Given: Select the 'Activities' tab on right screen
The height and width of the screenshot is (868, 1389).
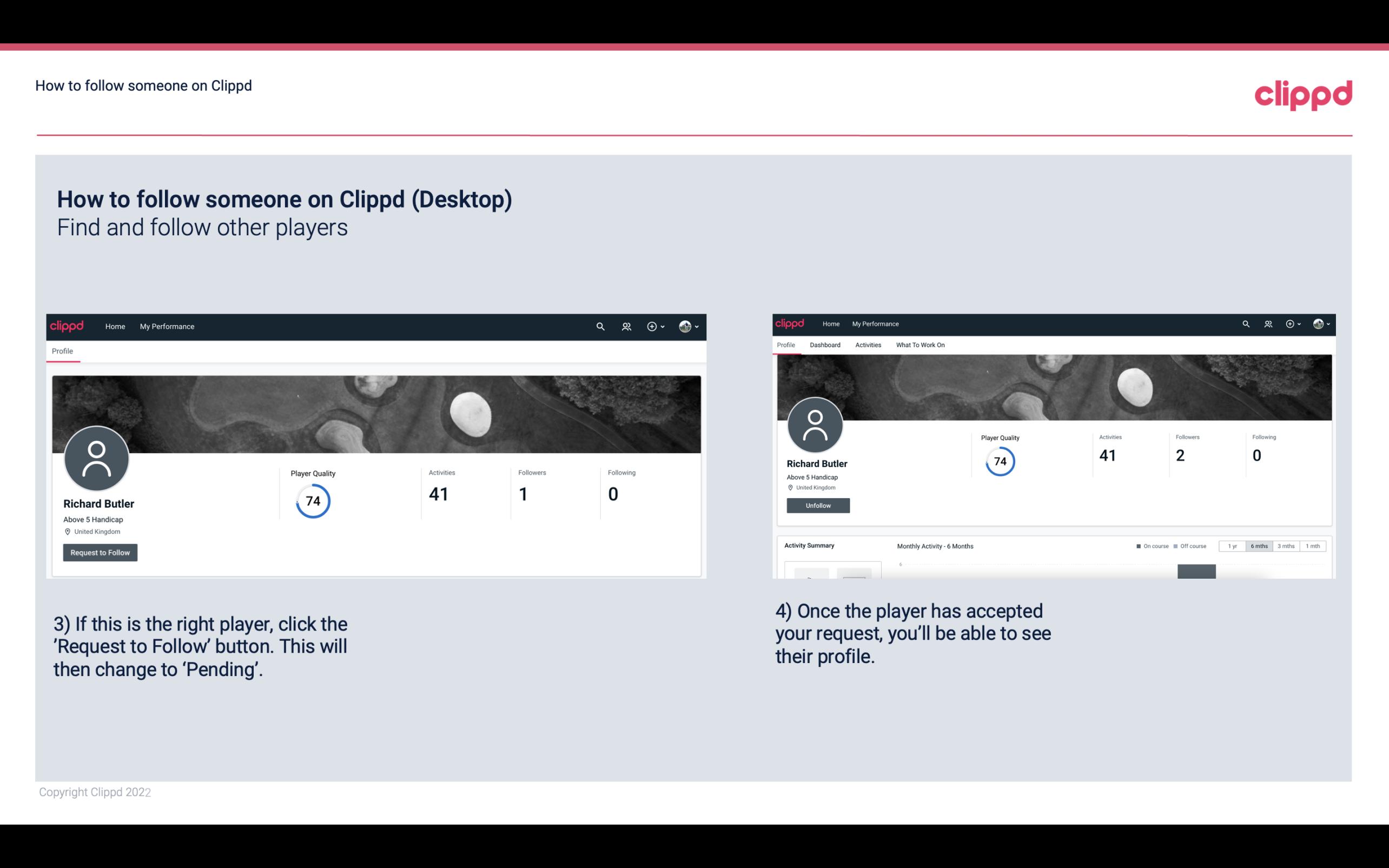Looking at the screenshot, I should click(x=866, y=344).
